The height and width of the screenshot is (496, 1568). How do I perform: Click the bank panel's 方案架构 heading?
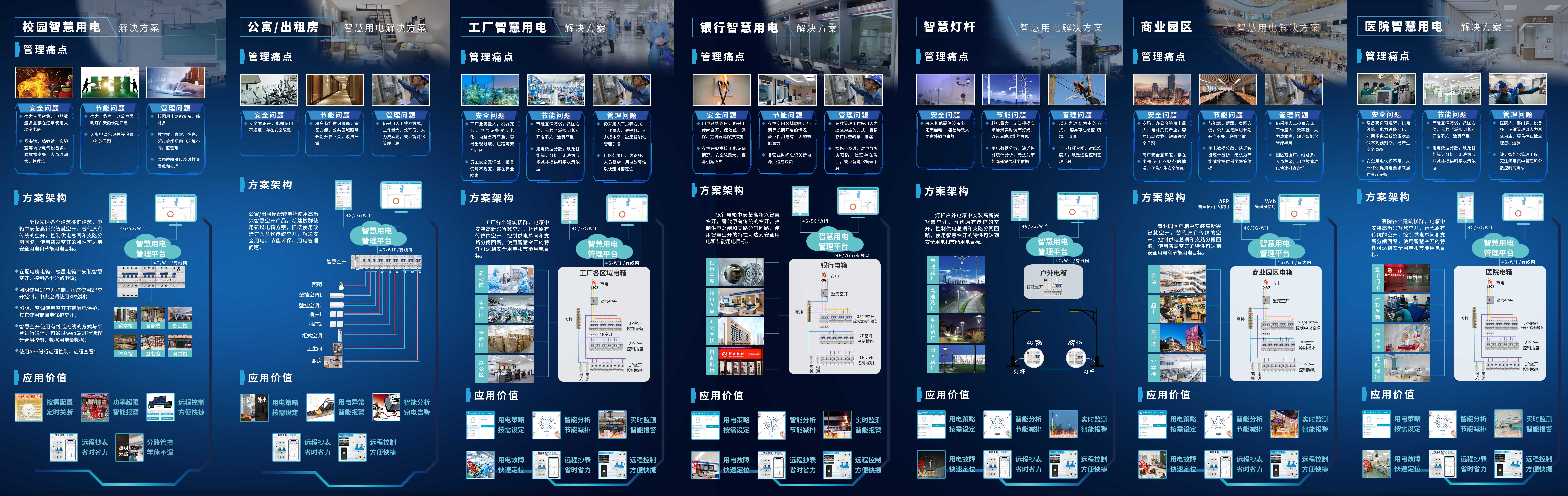coord(722,191)
